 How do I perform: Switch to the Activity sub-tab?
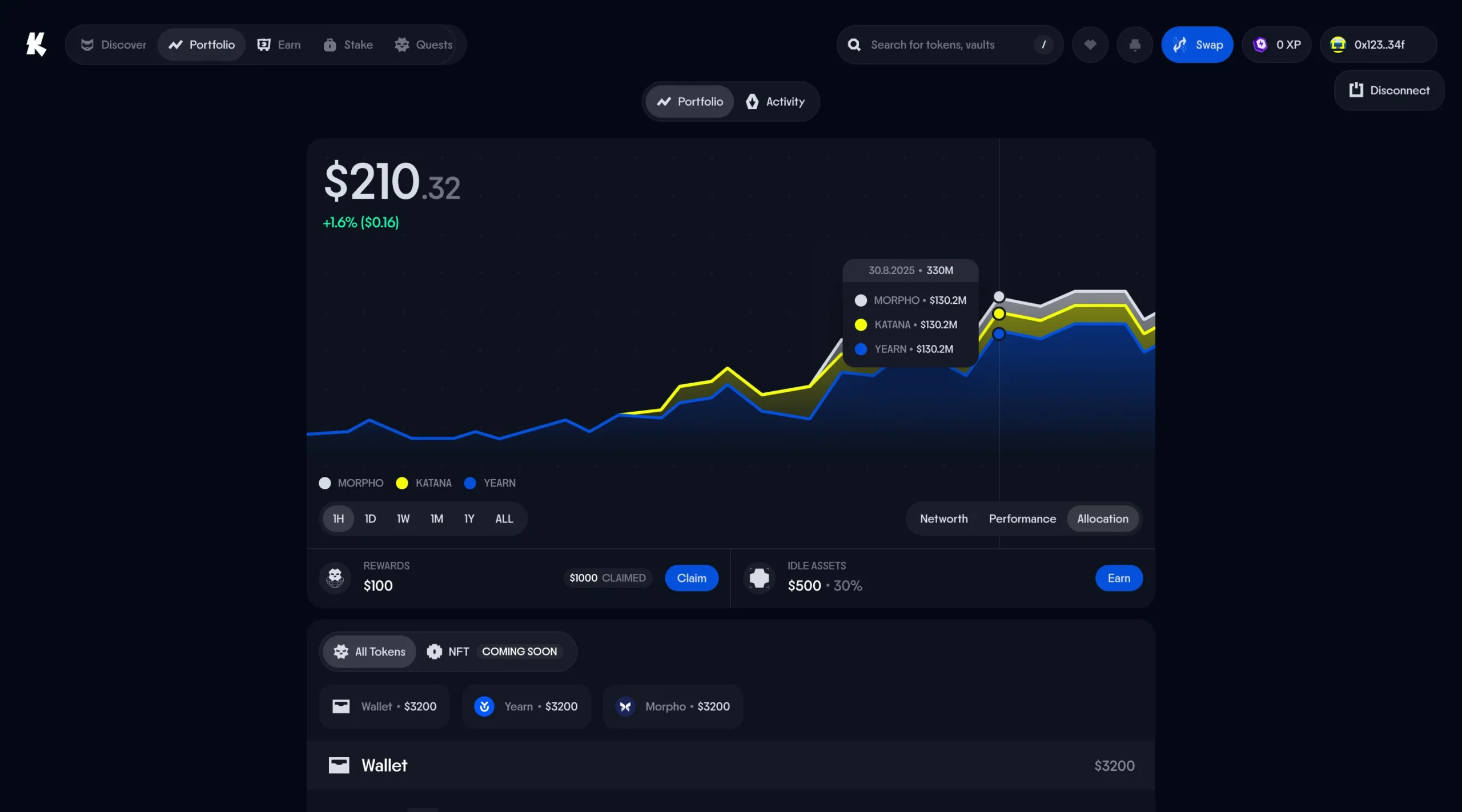775,102
